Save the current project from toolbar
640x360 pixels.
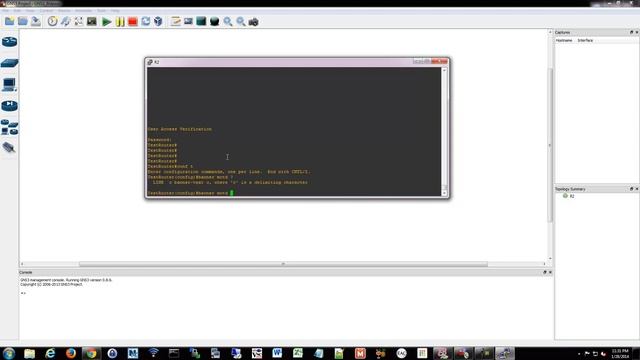point(36,21)
